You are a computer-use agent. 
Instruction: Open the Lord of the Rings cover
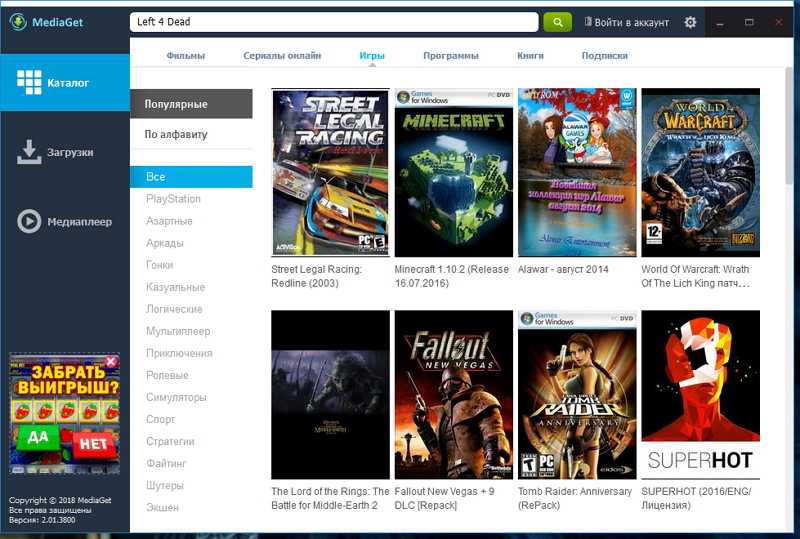coord(330,395)
